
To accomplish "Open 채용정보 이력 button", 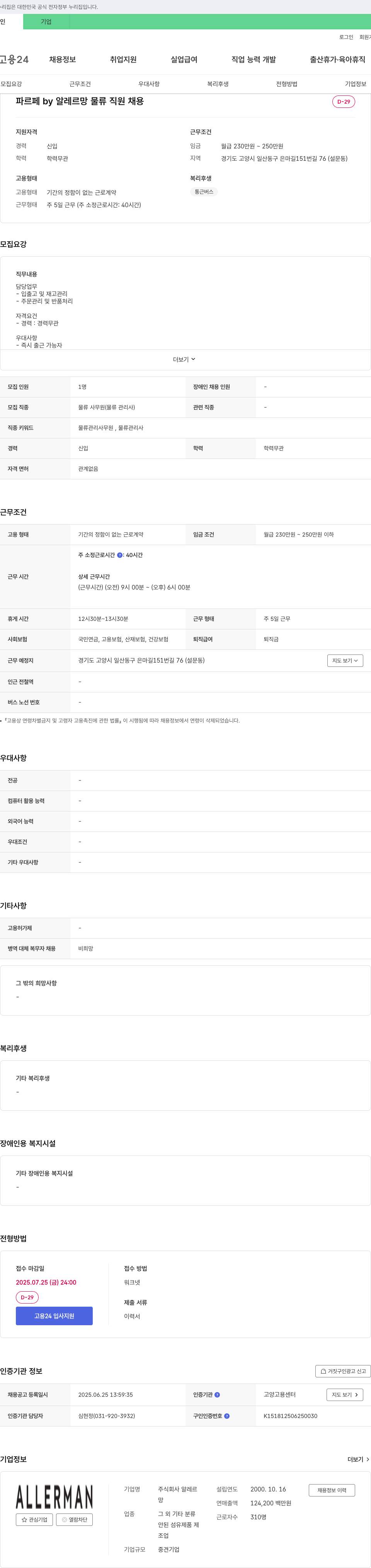I will tap(332, 1490).
